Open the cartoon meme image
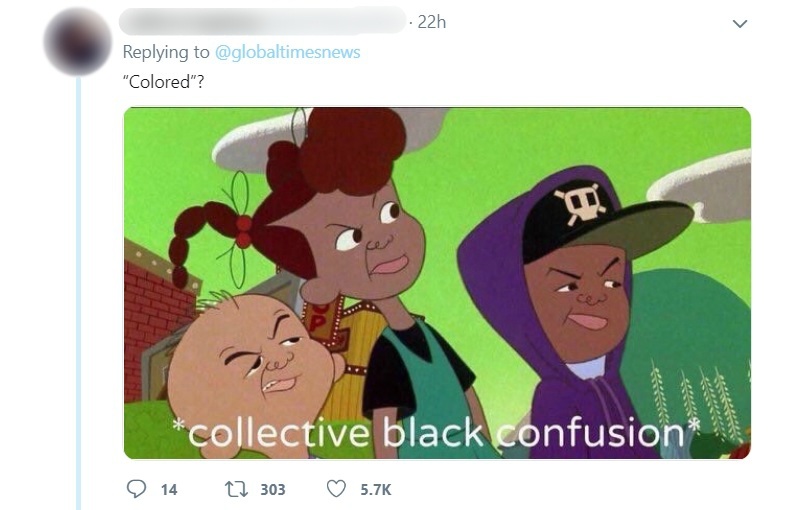Image resolution: width=800 pixels, height=510 pixels. click(x=437, y=283)
